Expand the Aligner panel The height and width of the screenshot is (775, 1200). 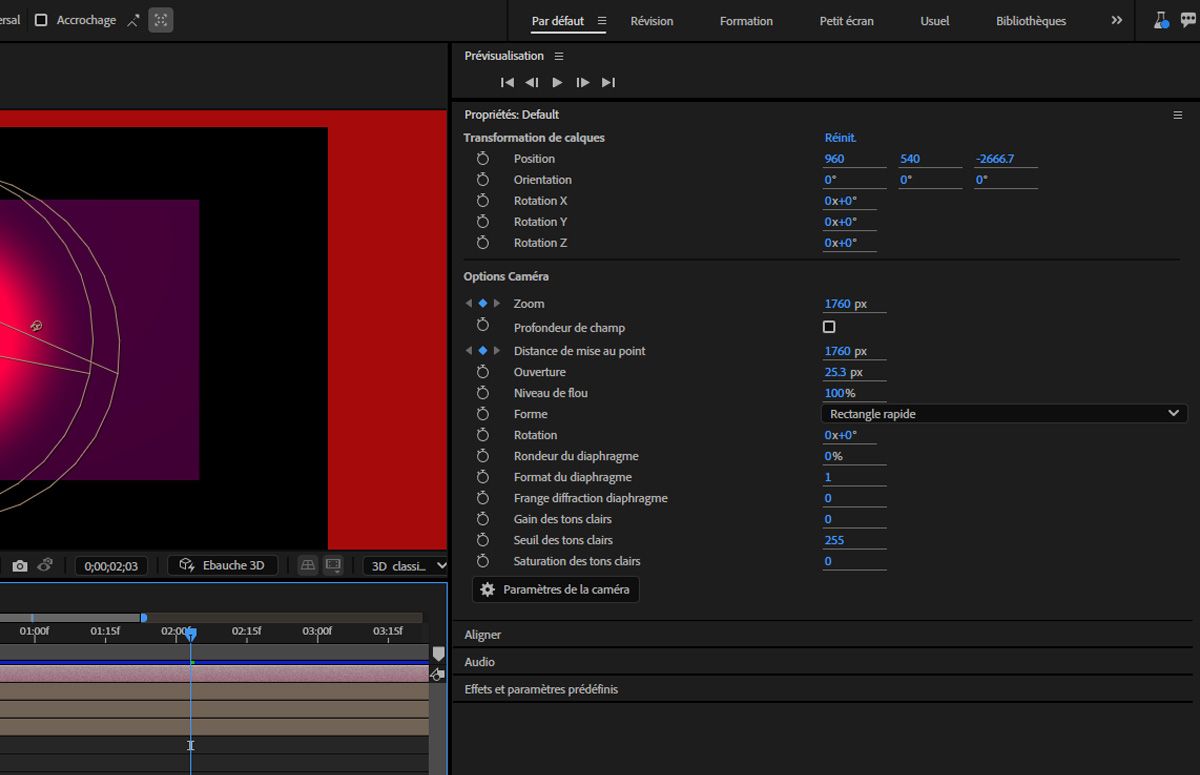[483, 635]
